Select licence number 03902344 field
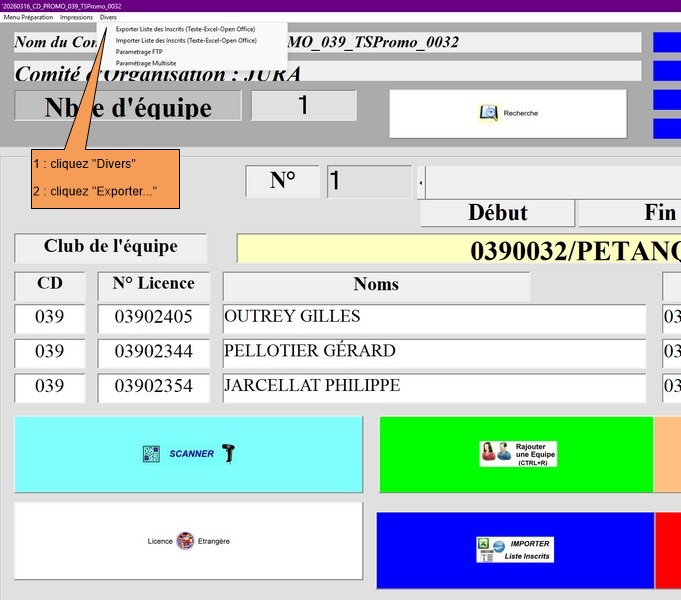This screenshot has width=681, height=600. 153,352
